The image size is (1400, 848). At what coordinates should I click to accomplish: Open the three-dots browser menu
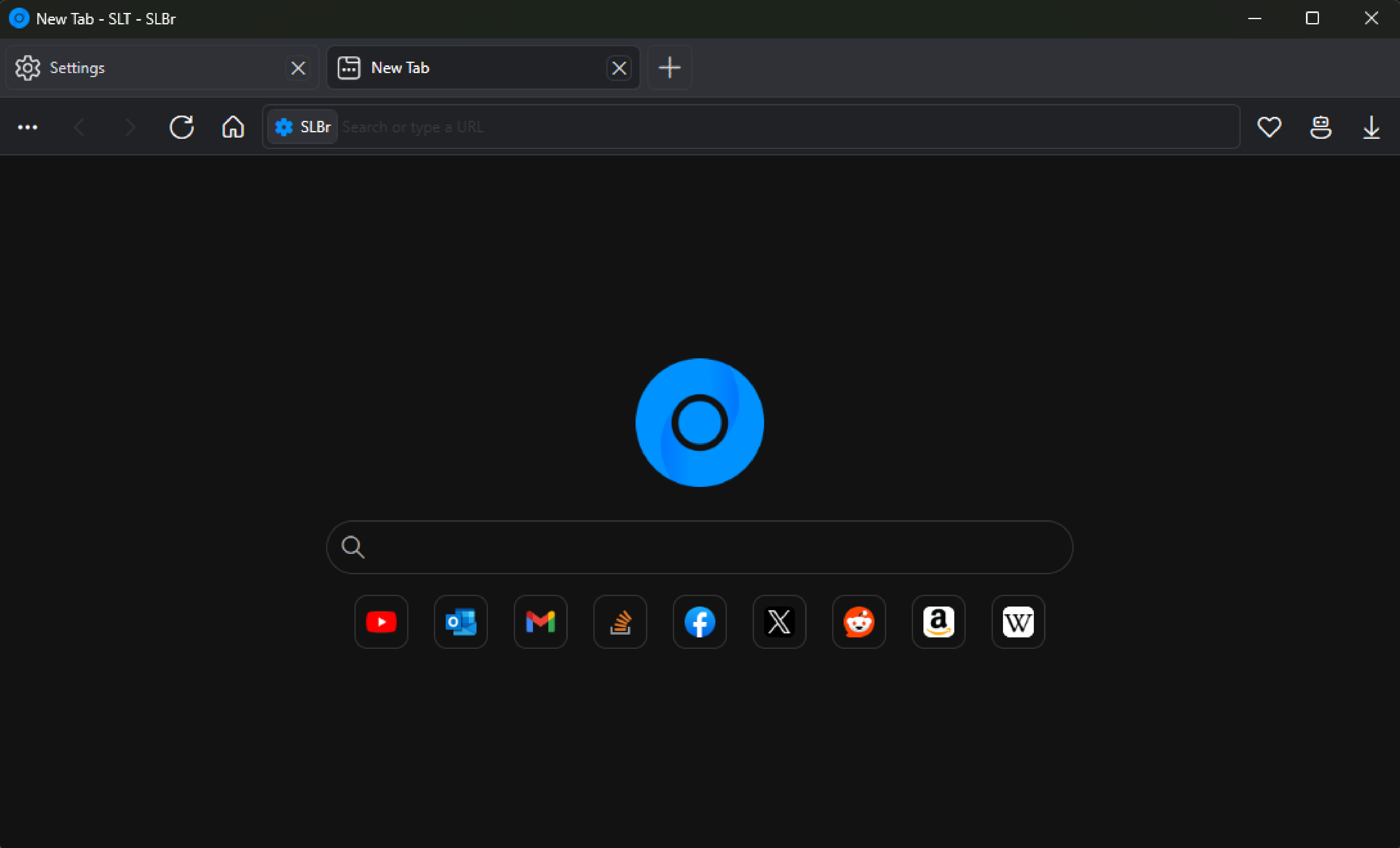[x=27, y=127]
